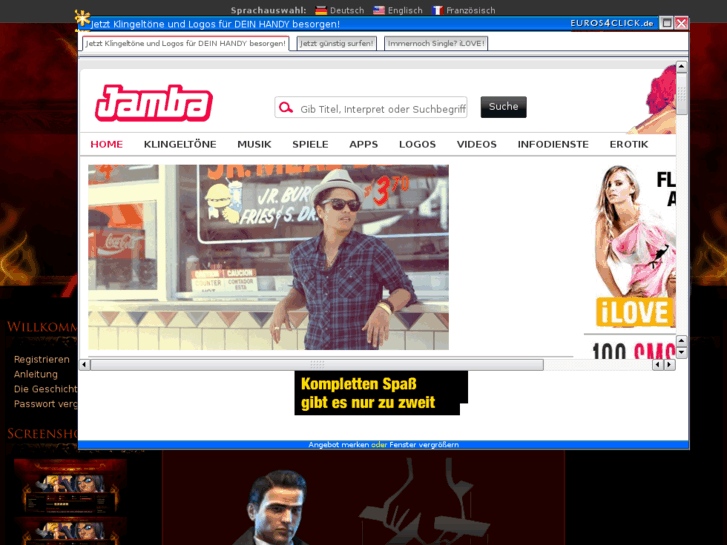Image resolution: width=727 pixels, height=545 pixels.
Task: Open LOGOS menu item
Action: [417, 144]
